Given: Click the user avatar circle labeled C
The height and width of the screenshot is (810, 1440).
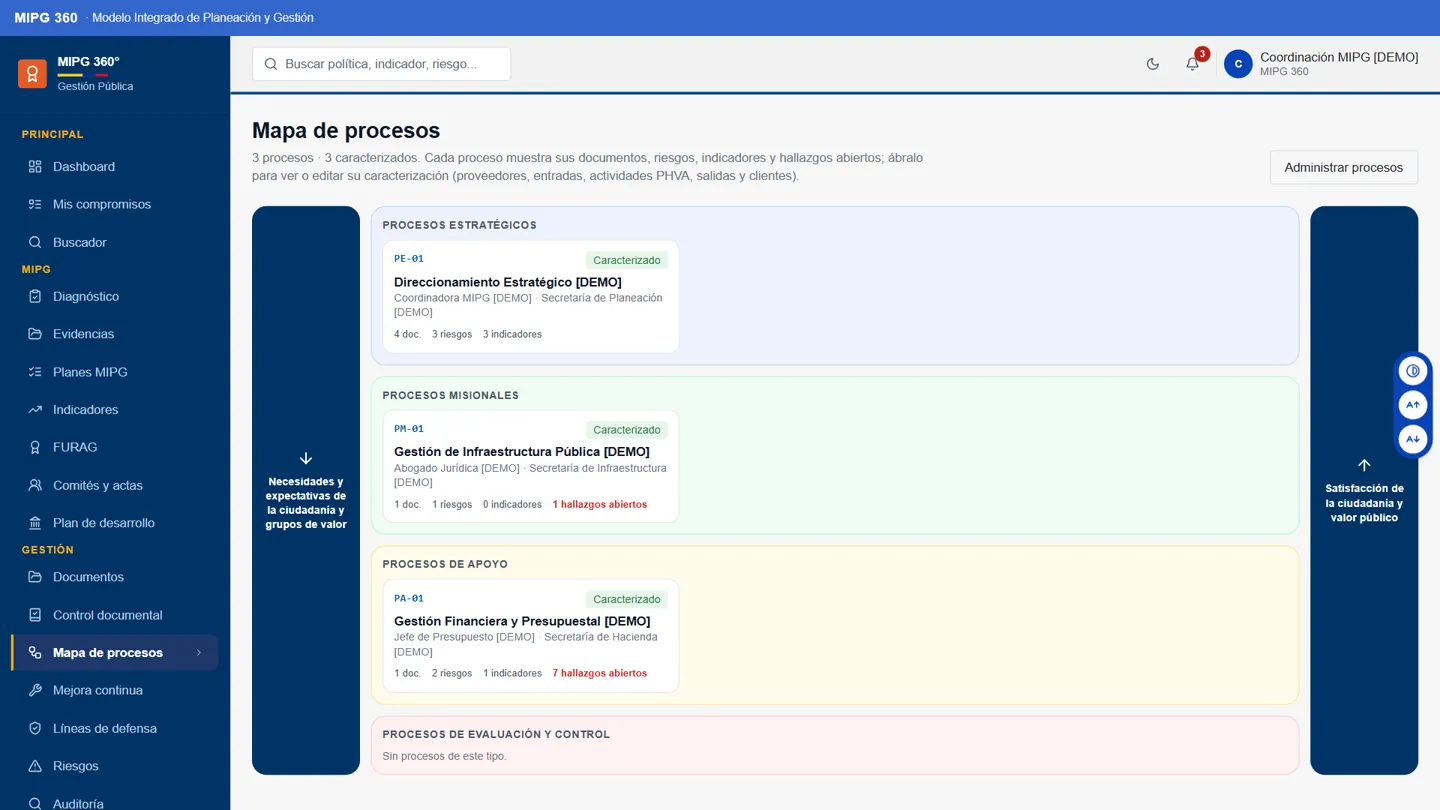Looking at the screenshot, I should pos(1238,64).
